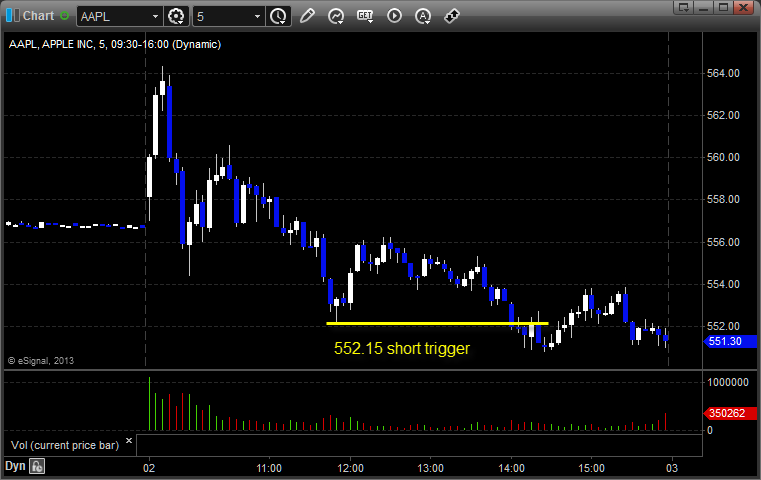This screenshot has height=480, width=761.
Task: Click the lock icon beside Dyn
Action: coord(37,466)
